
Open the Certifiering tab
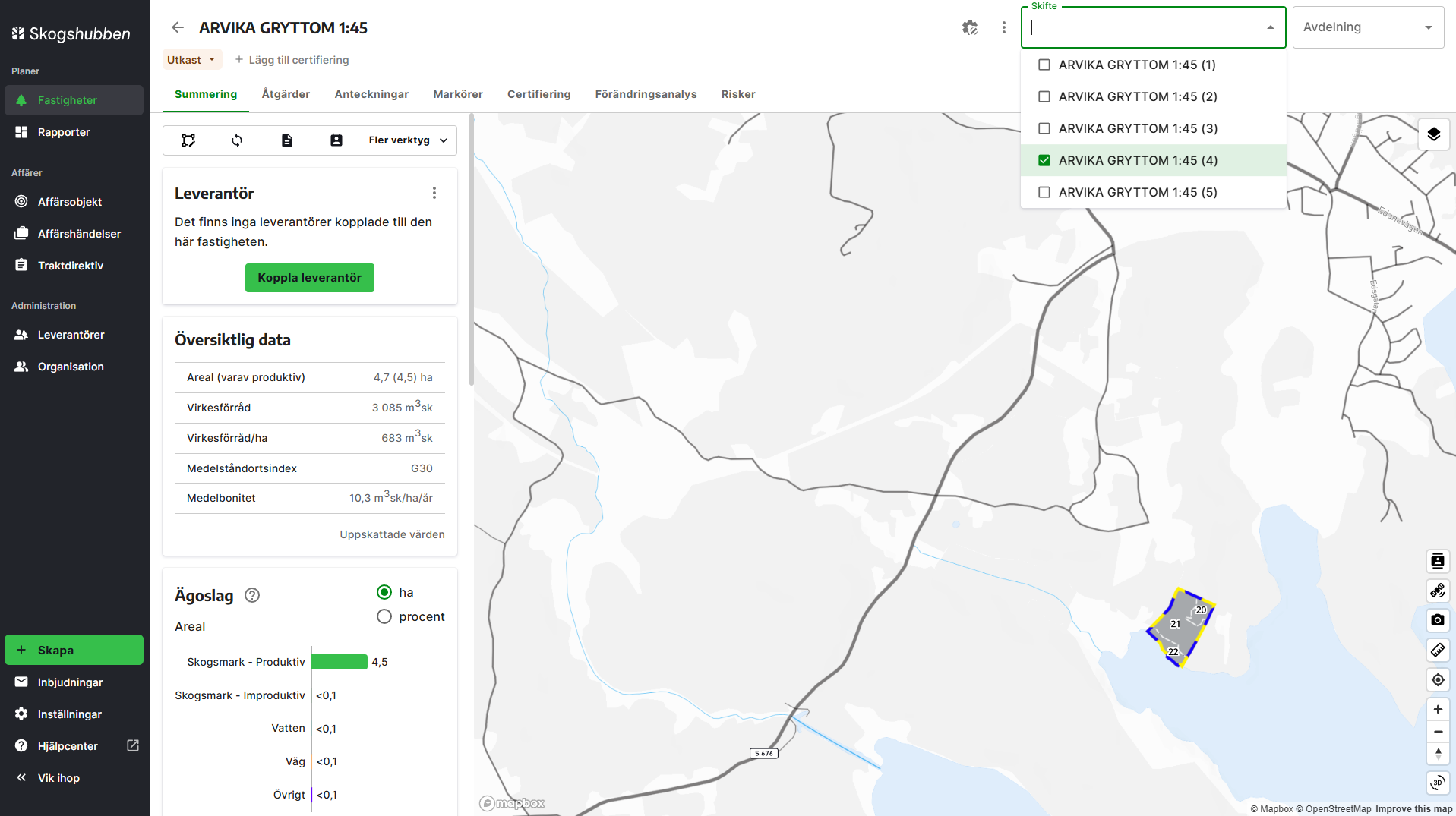[x=538, y=94]
